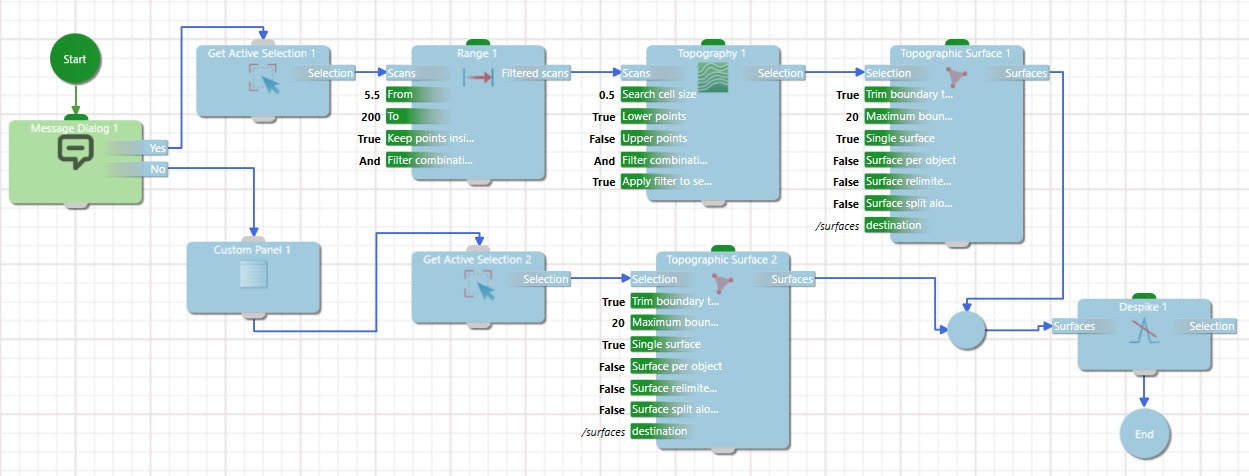Select the Search cell size parameter
Viewport: 1249px width, 476px height.
click(660, 95)
